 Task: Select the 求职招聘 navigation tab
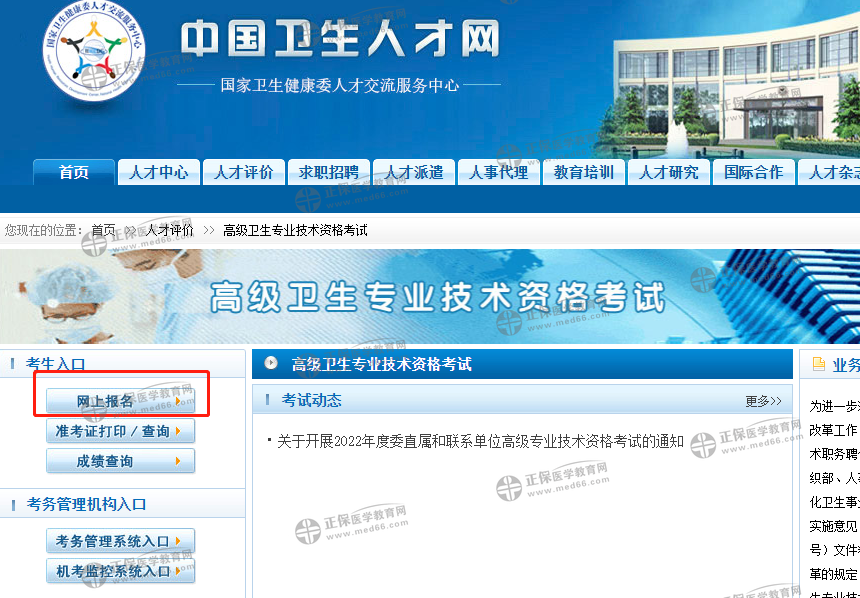[x=328, y=172]
